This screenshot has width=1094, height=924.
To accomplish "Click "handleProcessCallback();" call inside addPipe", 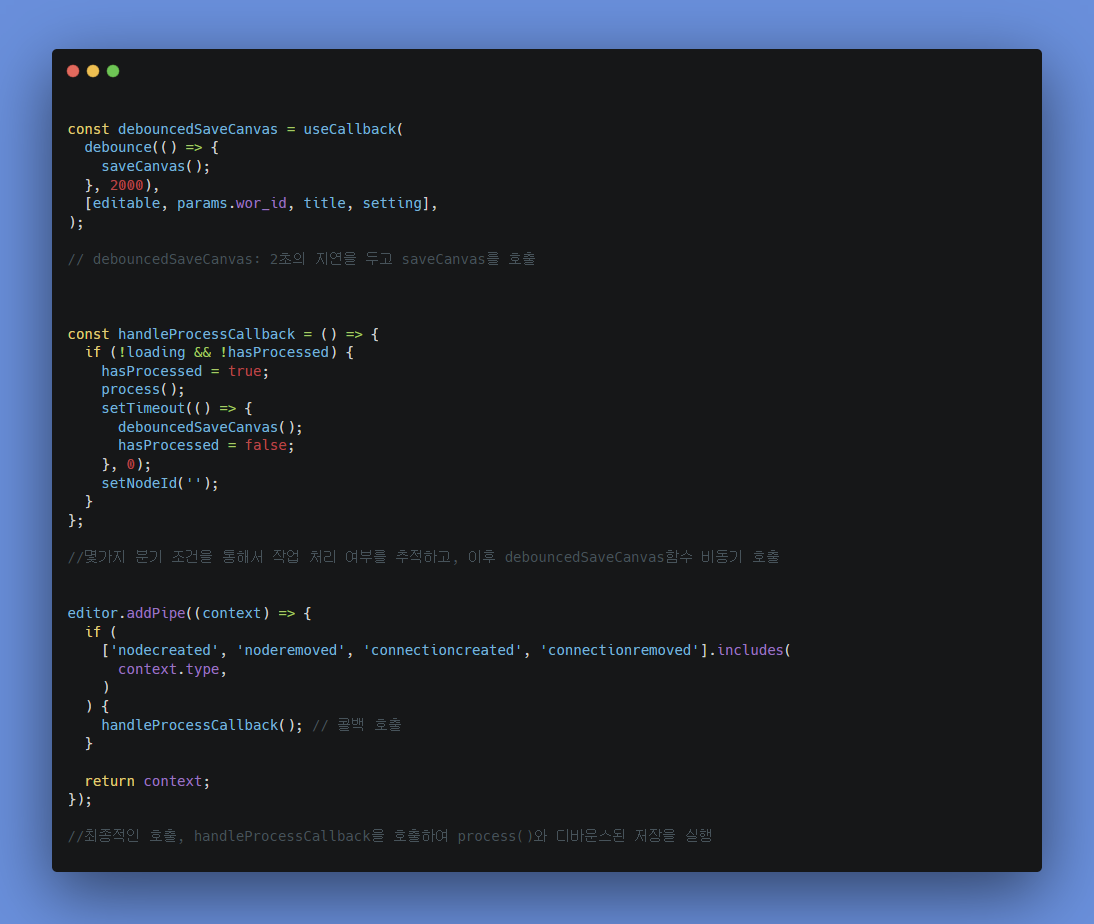I will click(x=202, y=725).
